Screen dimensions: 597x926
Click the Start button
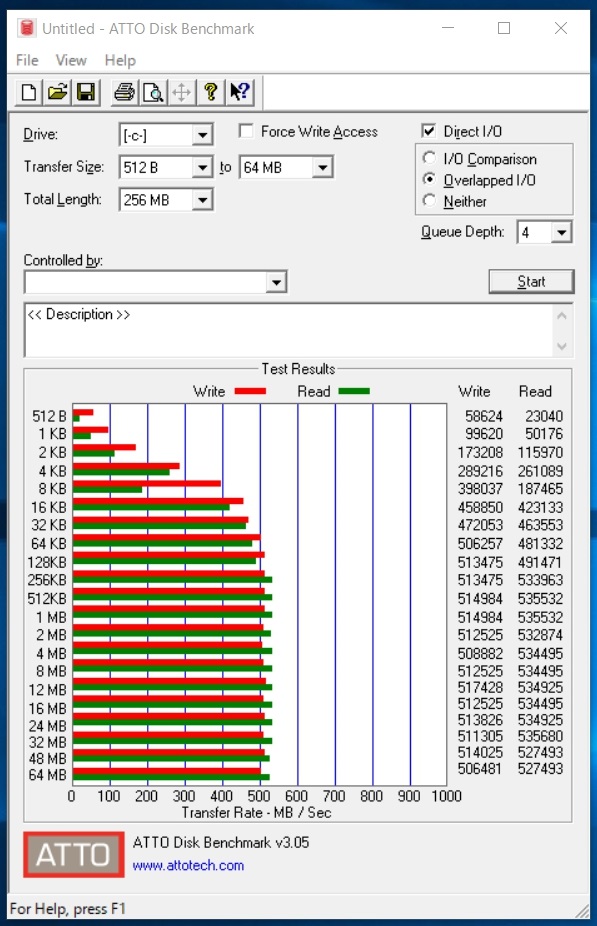531,282
